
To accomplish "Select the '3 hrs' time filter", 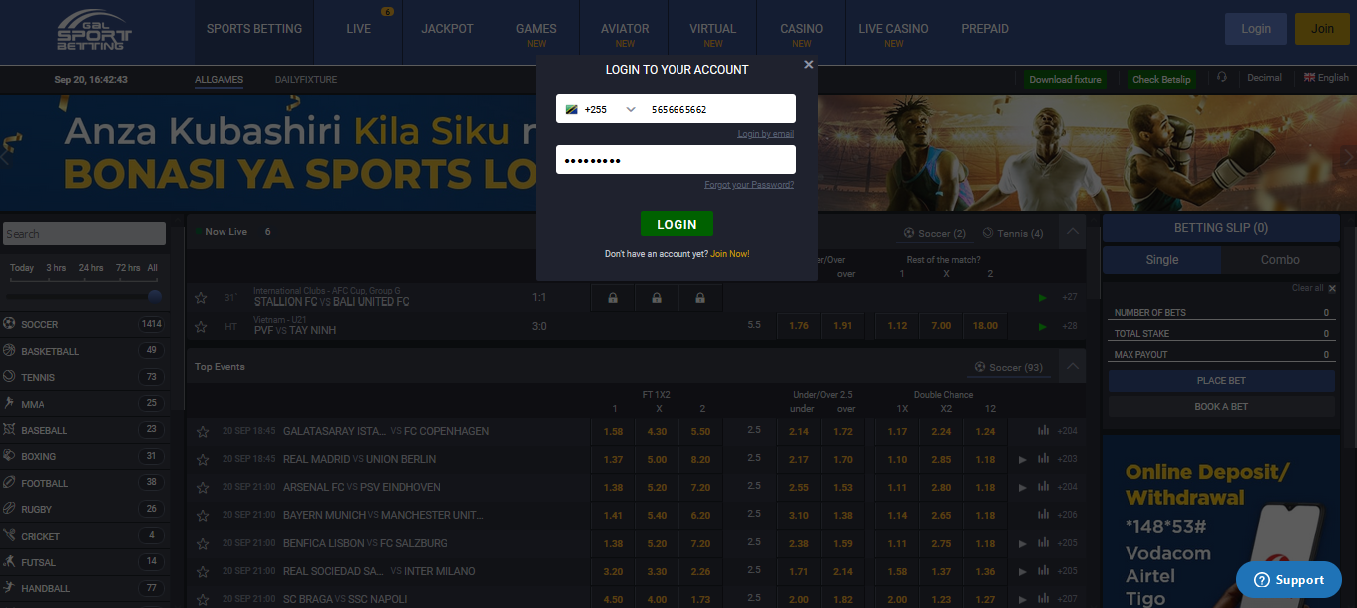I will tap(56, 268).
